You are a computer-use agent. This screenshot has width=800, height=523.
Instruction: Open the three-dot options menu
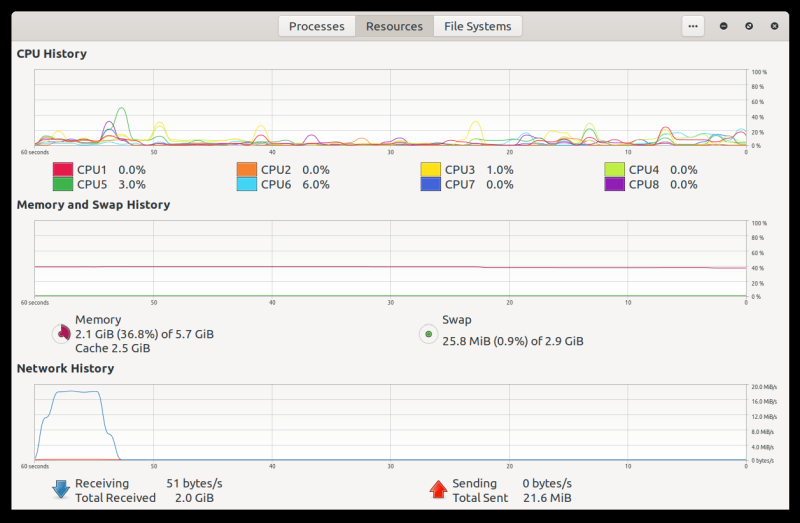pyautogui.click(x=693, y=26)
